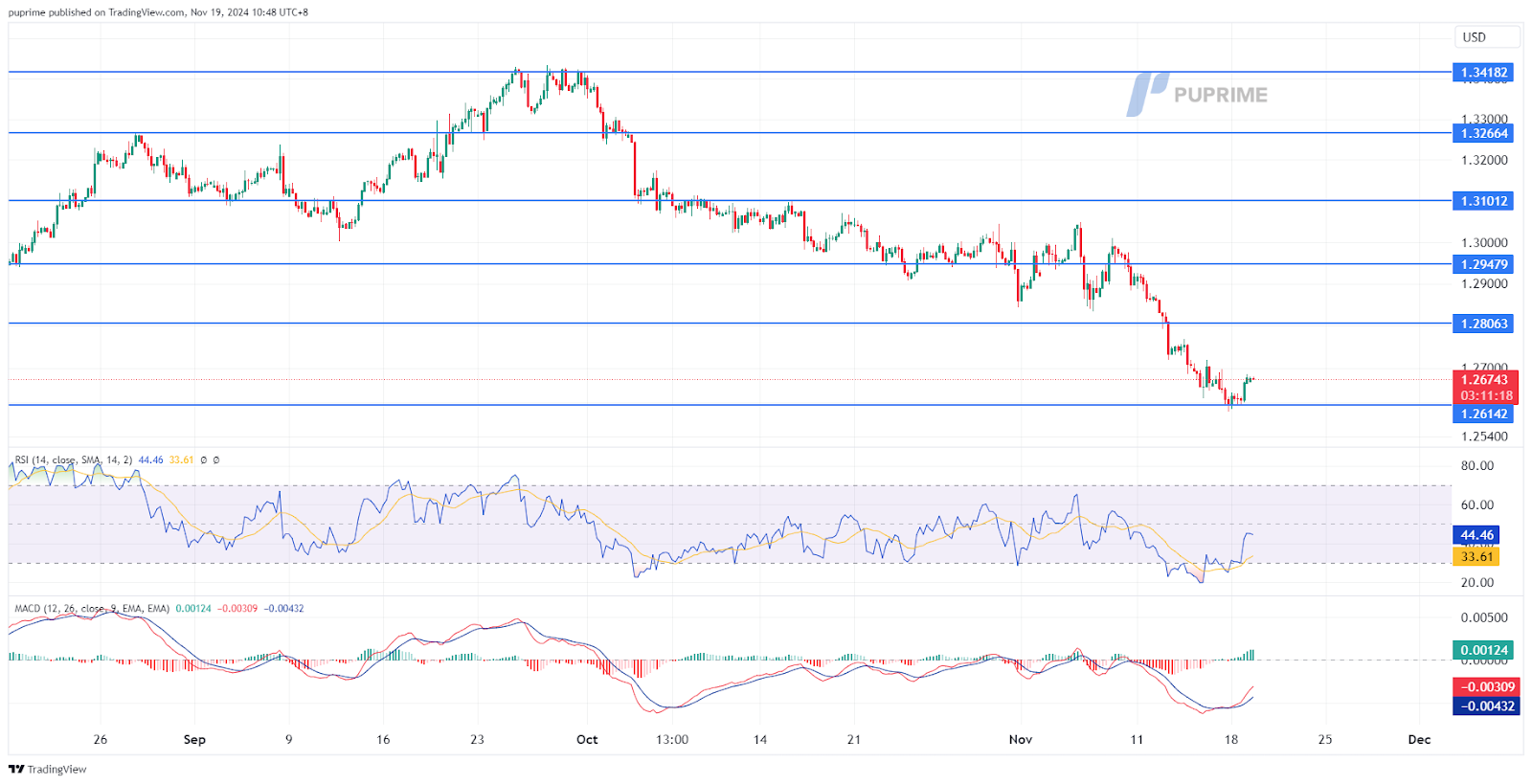Click the 1.25400 price scale tick

click(1484, 437)
